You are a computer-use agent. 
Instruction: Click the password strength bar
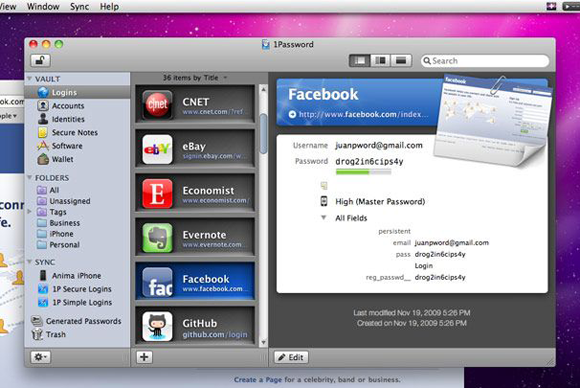click(x=363, y=172)
